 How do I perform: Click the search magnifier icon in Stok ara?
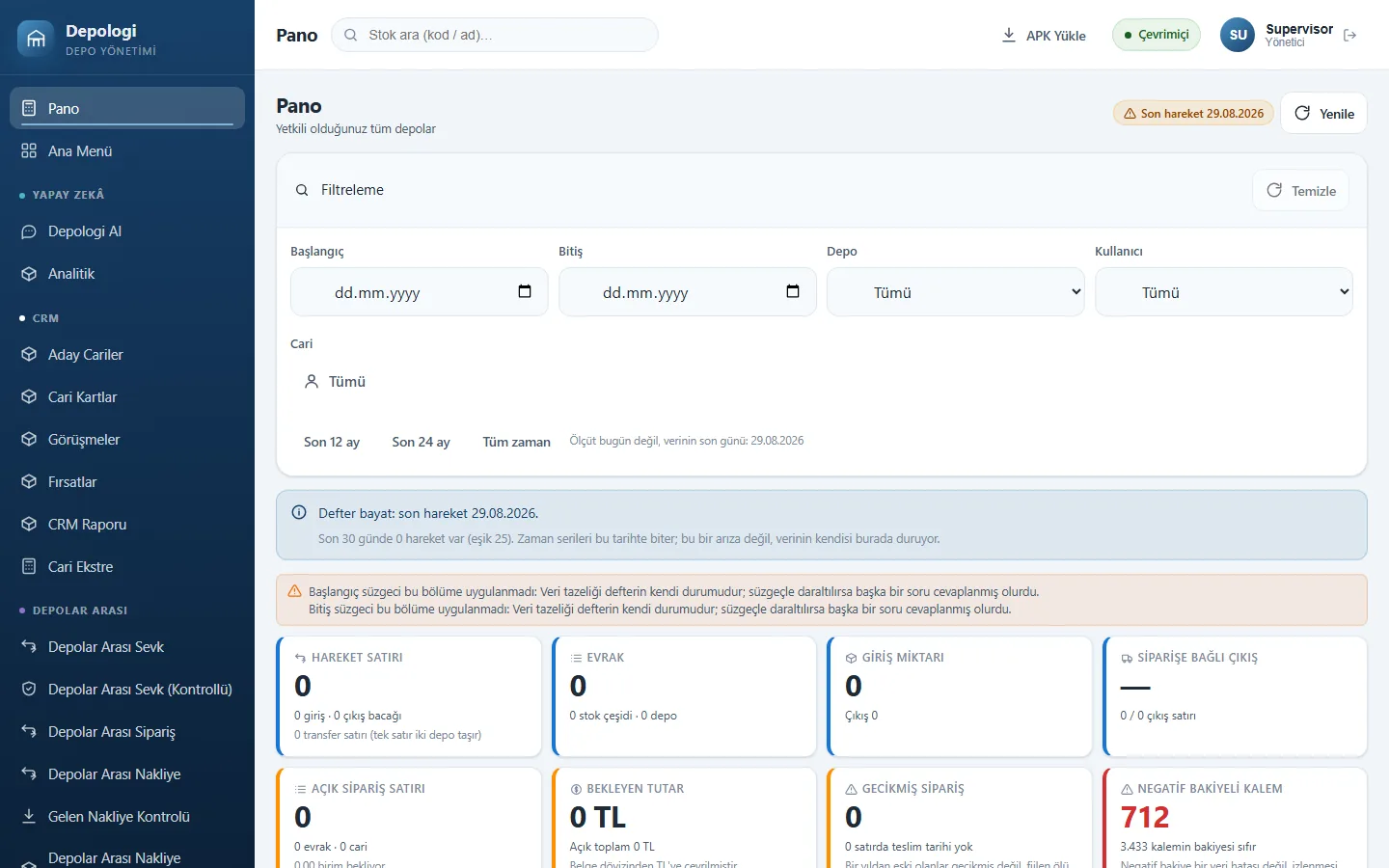(x=351, y=35)
